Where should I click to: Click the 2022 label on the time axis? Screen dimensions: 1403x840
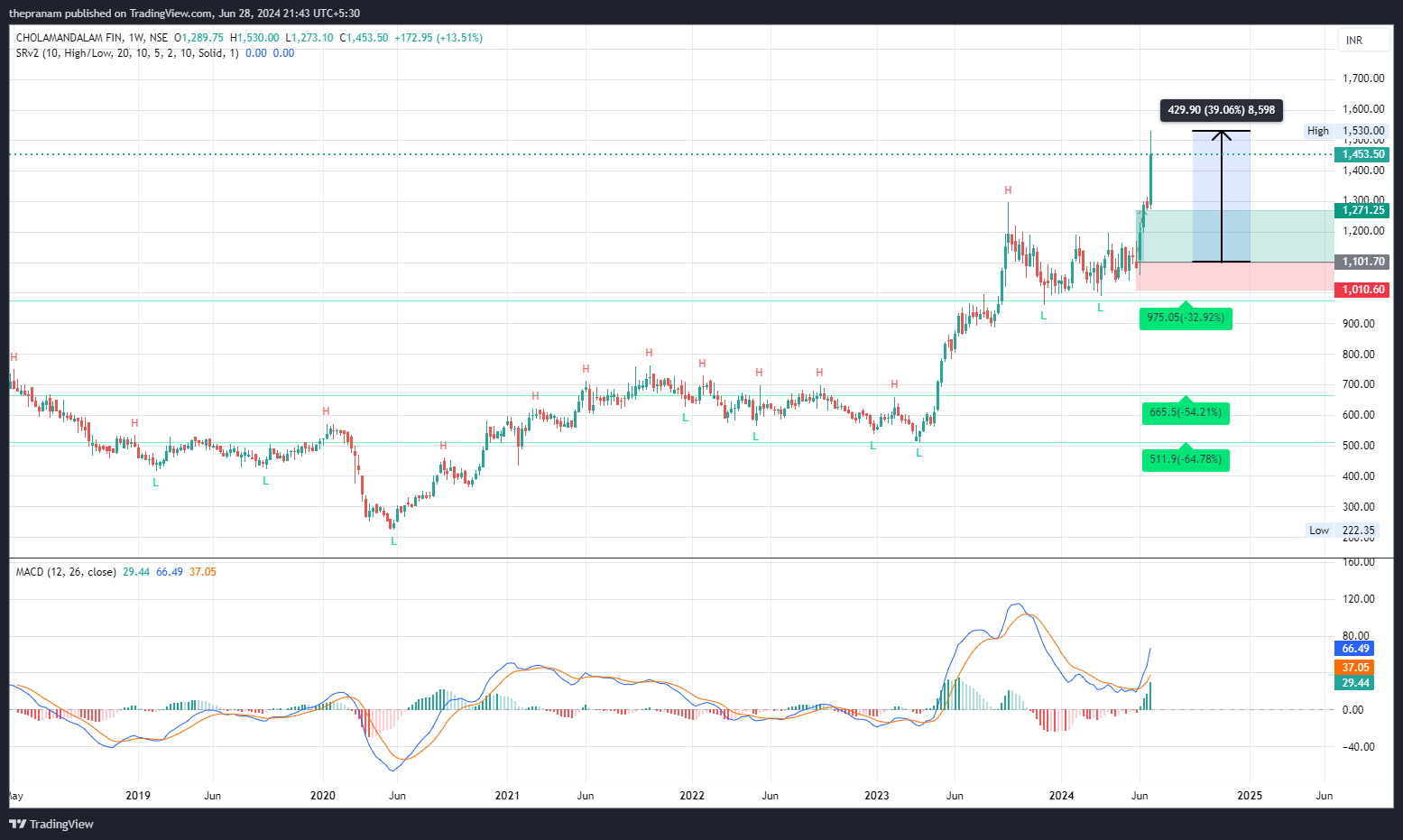tap(692, 796)
